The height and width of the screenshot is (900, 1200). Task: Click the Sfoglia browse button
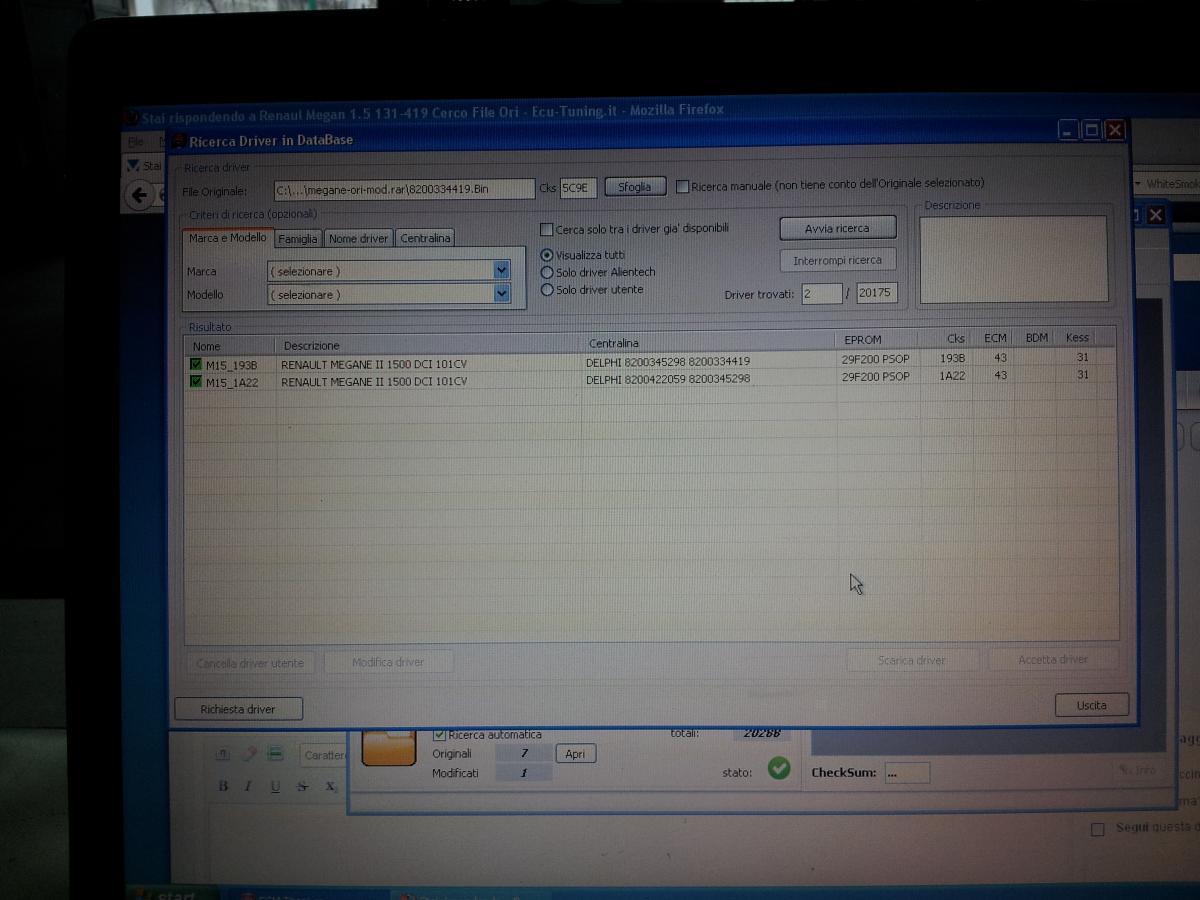[635, 187]
